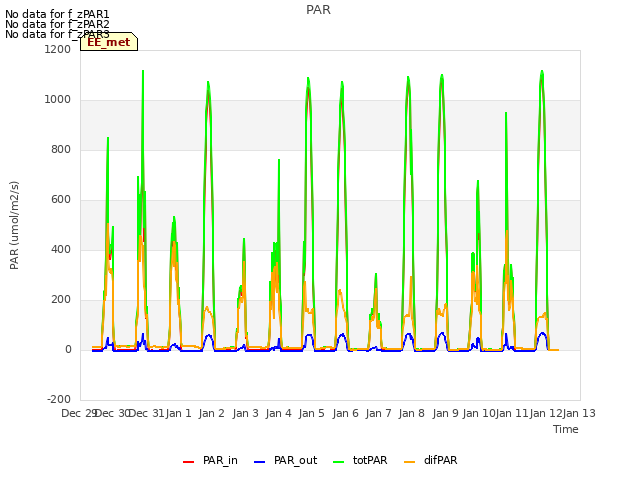Click the Dec 30 x-axis label
This screenshot has height=480, width=640.
point(113,413)
